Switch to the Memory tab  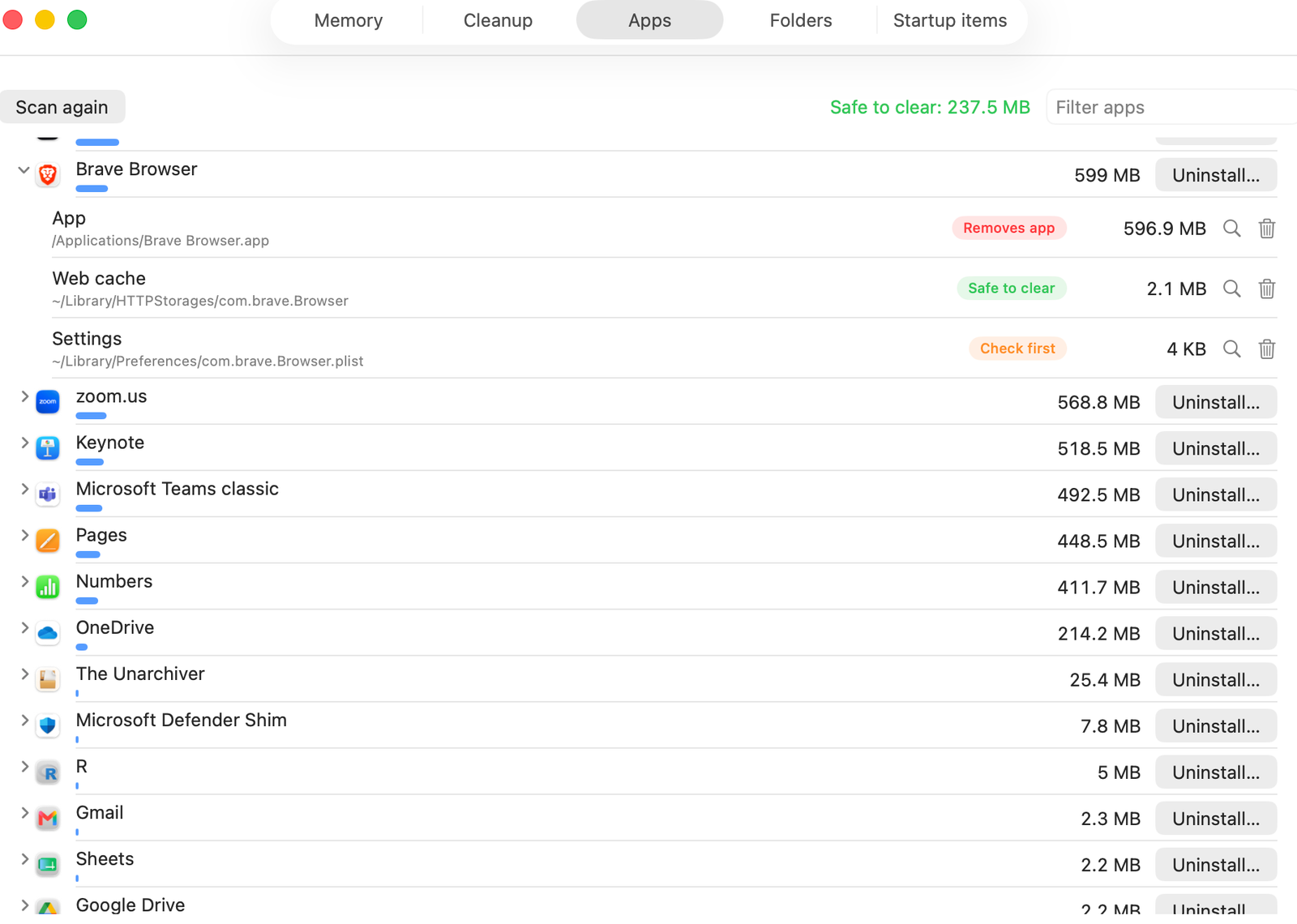point(349,20)
